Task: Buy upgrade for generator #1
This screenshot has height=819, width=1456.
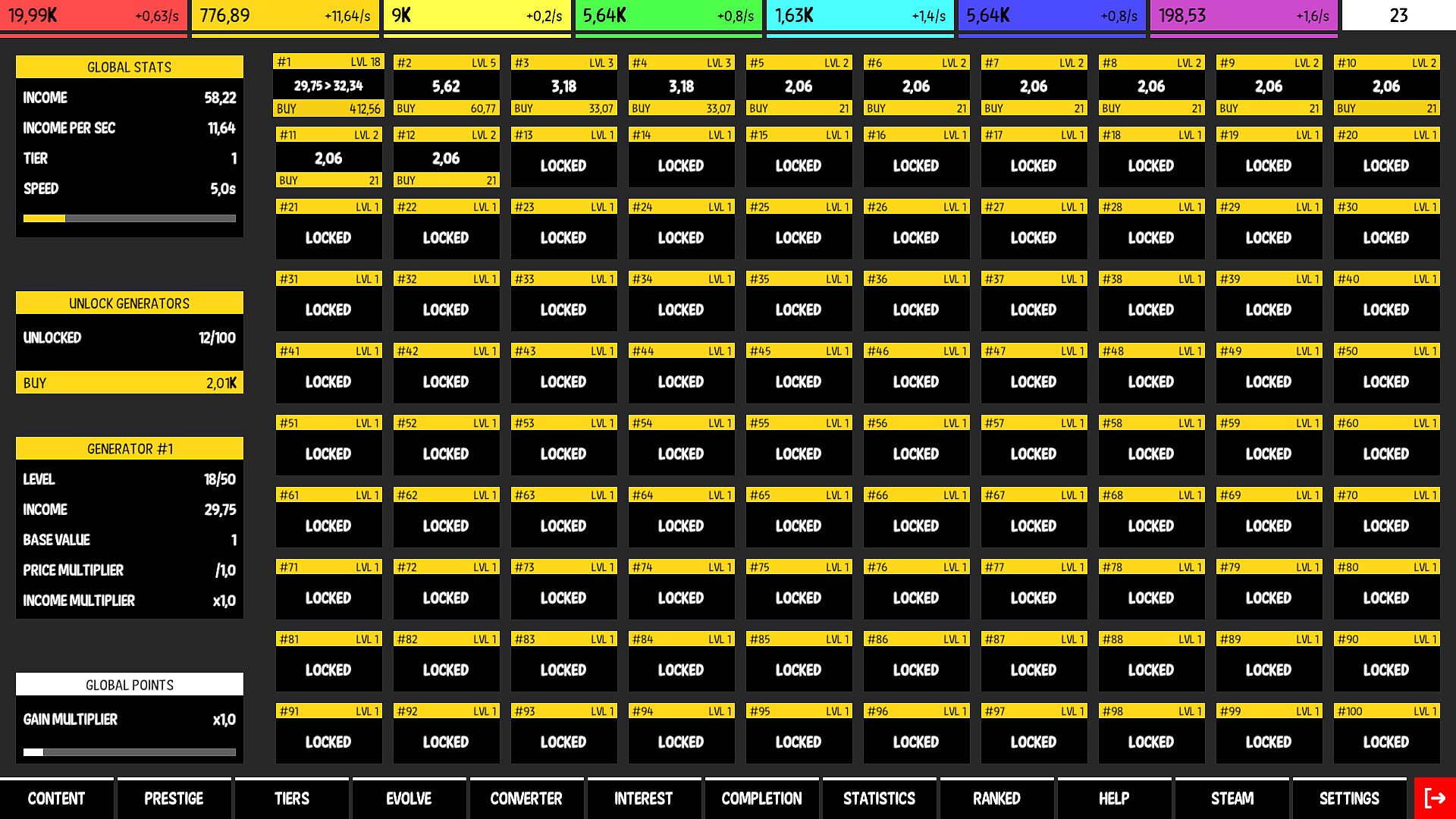Action: pyautogui.click(x=328, y=108)
